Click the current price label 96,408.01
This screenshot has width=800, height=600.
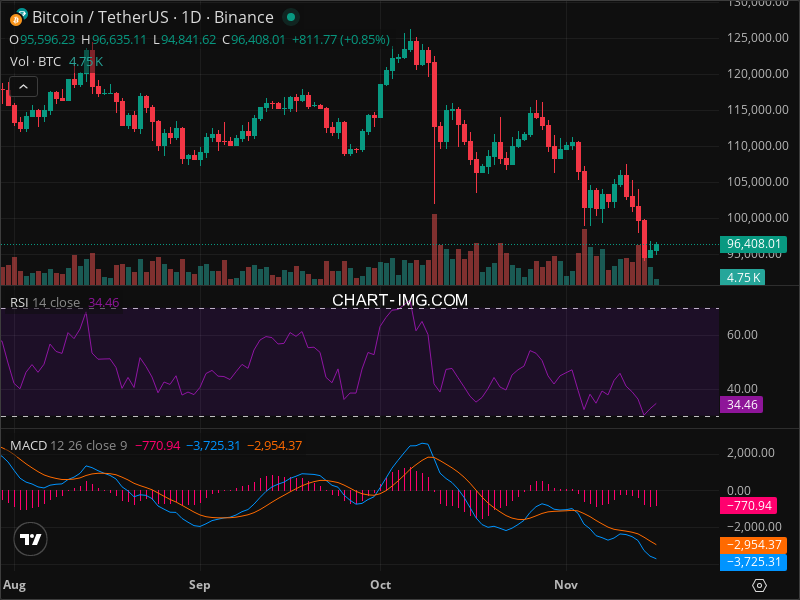click(752, 244)
